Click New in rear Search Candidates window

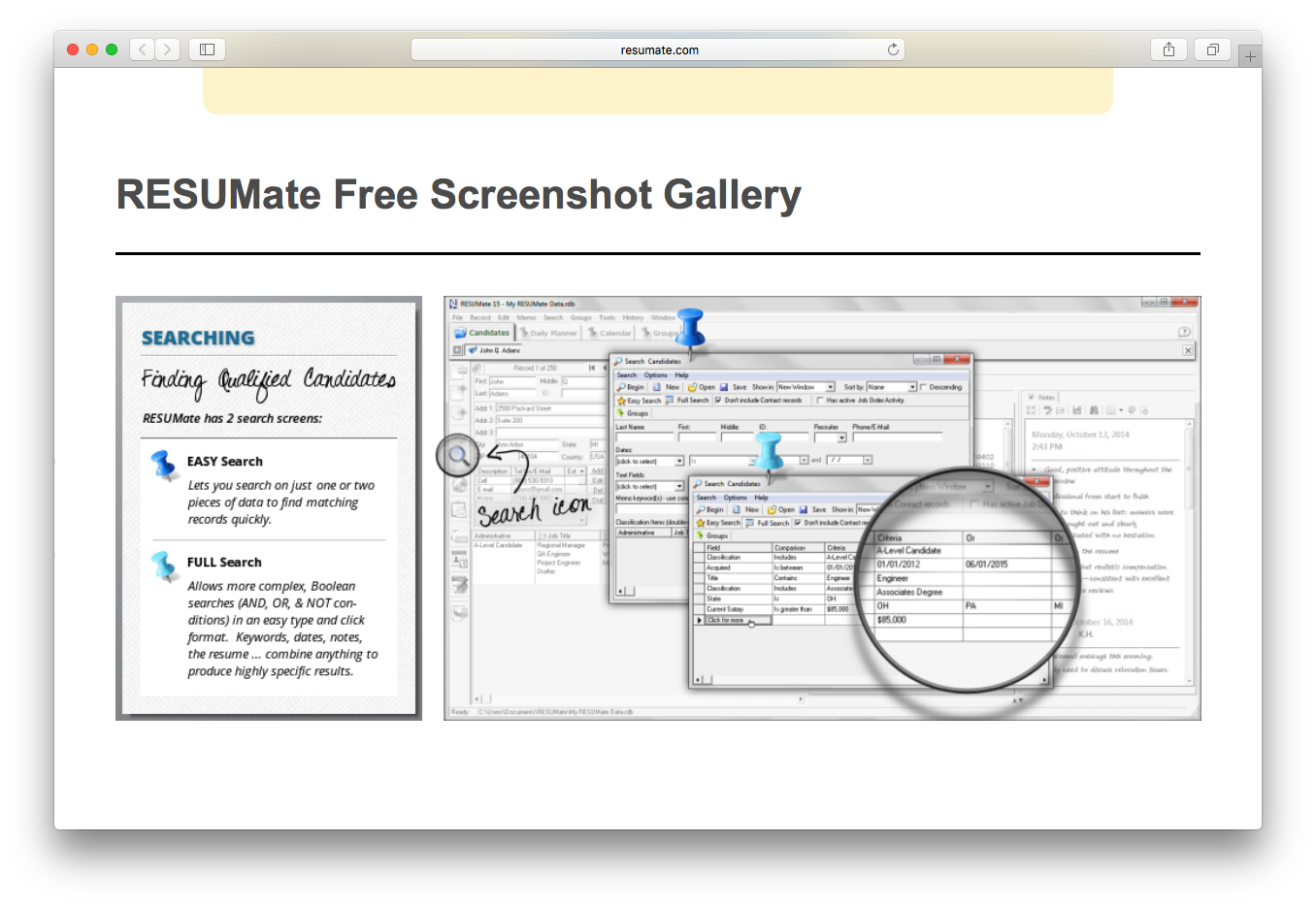point(666,387)
